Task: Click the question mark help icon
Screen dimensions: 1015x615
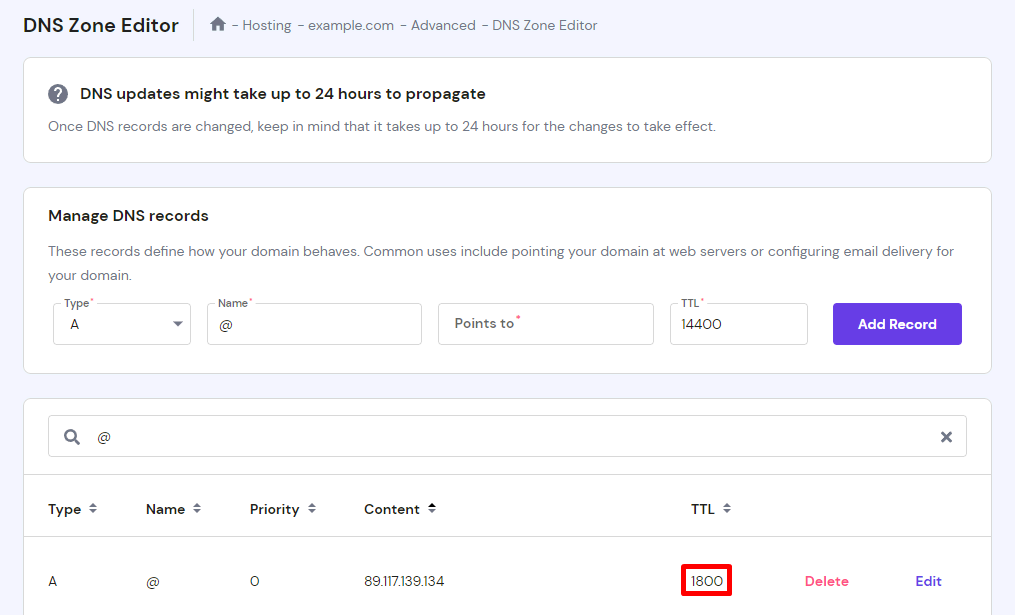Action: pyautogui.click(x=58, y=94)
